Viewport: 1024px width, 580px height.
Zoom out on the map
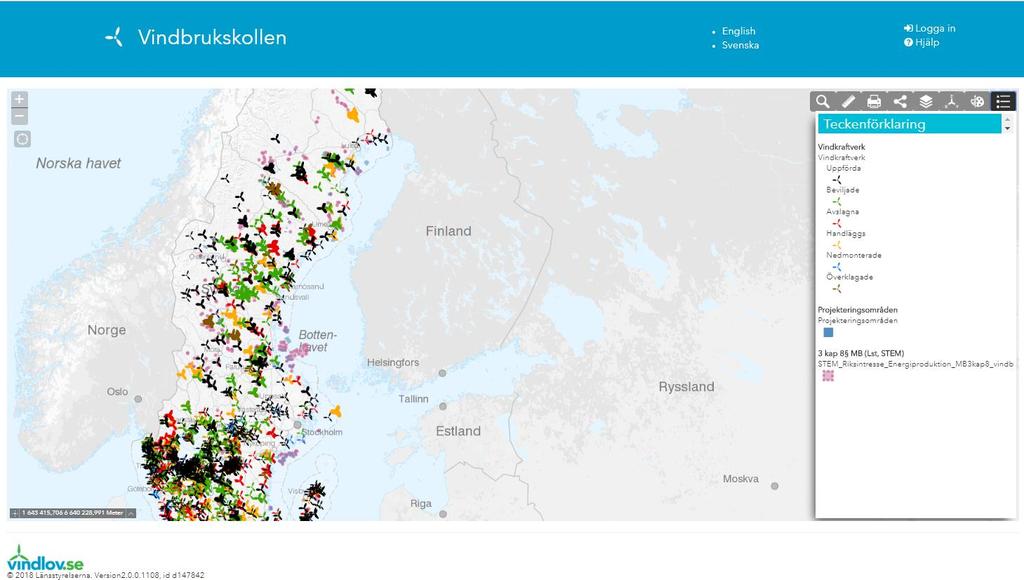tap(20, 116)
